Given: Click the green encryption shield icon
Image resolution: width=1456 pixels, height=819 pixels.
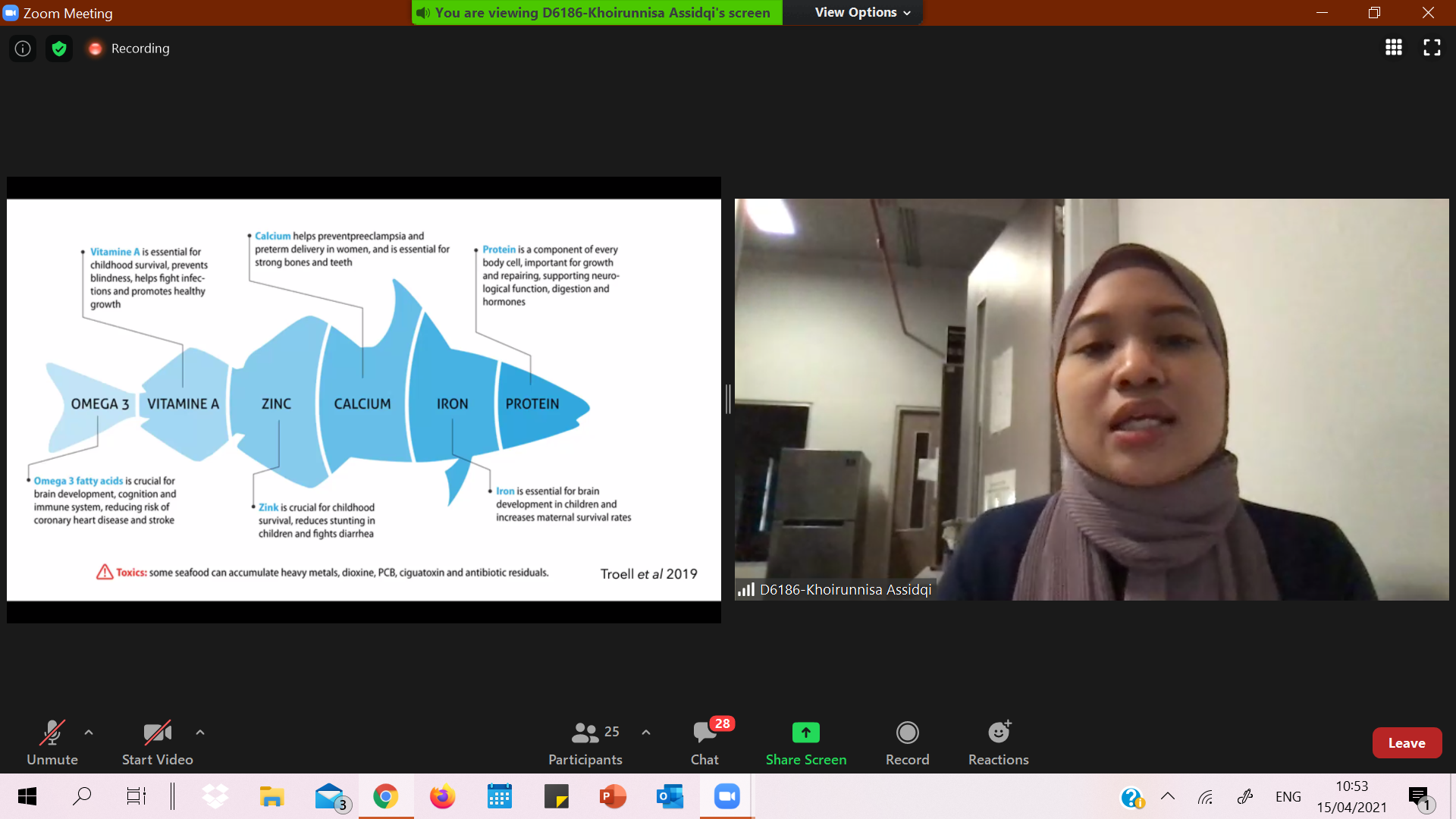Looking at the screenshot, I should click(x=59, y=49).
